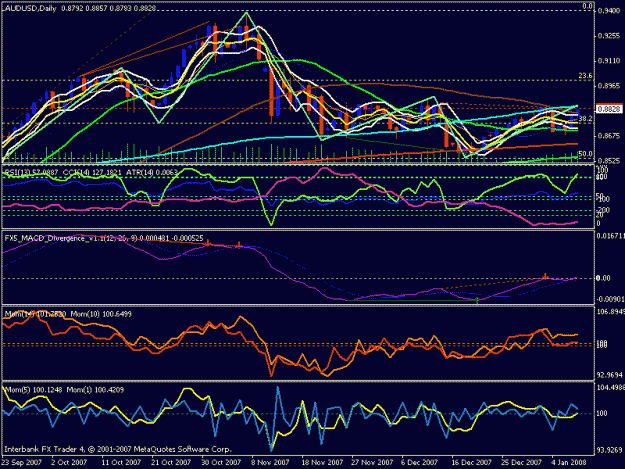Screen dimensions: 625x469
Task: Click the MACD scale value 0.016711
Action: [x=610, y=236]
